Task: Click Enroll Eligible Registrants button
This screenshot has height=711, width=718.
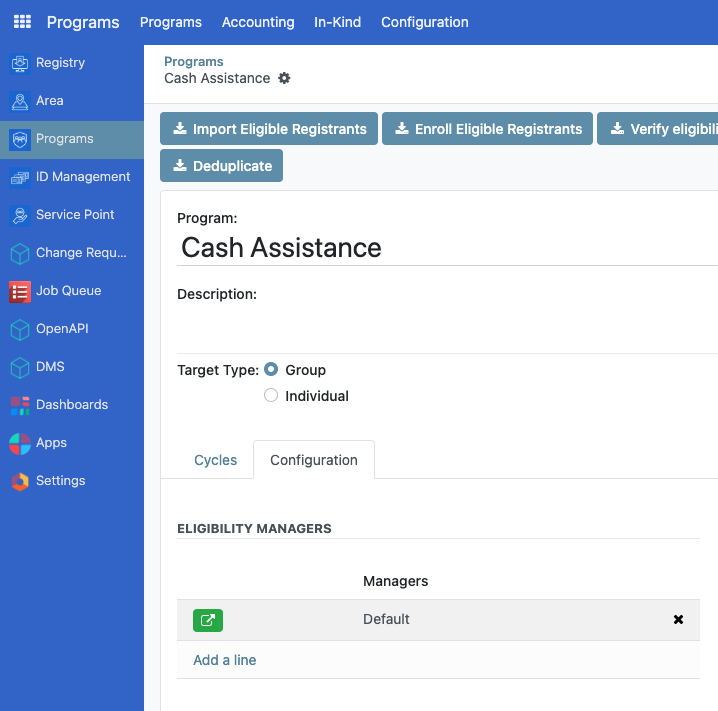Action: [x=487, y=129]
